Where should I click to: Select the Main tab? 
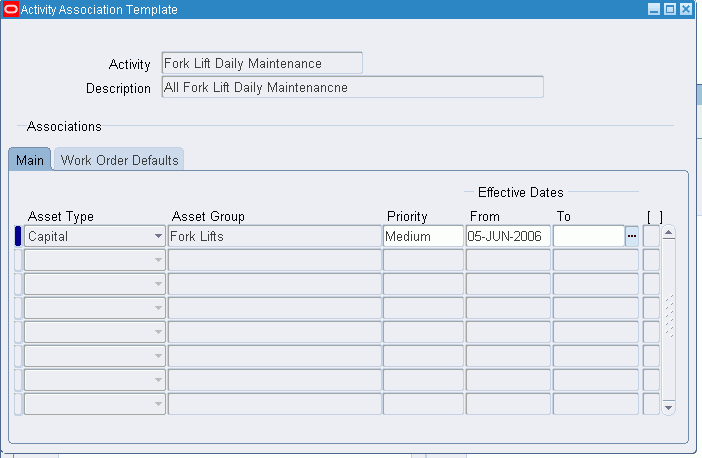pos(30,160)
